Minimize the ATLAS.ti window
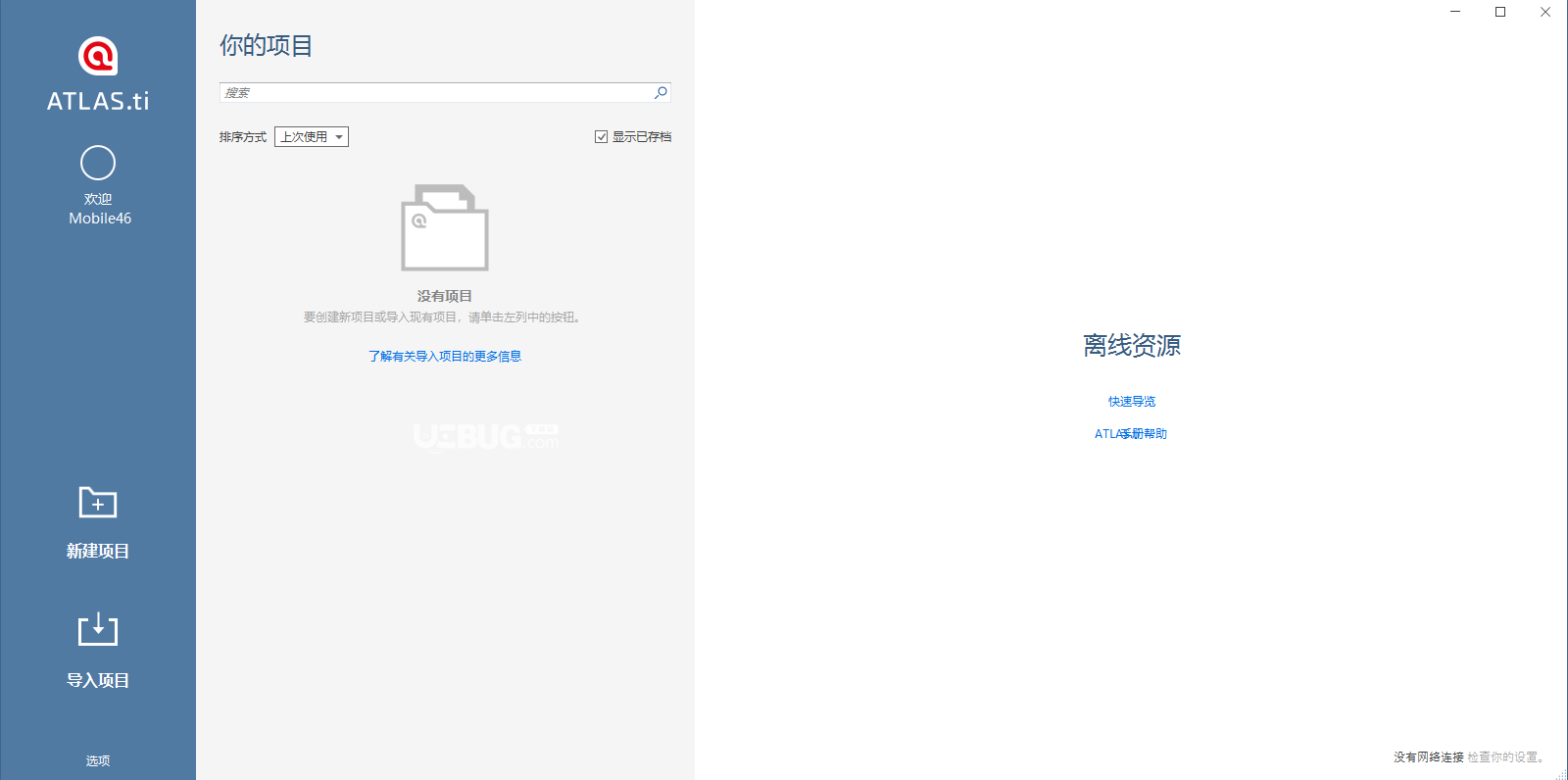This screenshot has width=1568, height=780. point(1455,12)
